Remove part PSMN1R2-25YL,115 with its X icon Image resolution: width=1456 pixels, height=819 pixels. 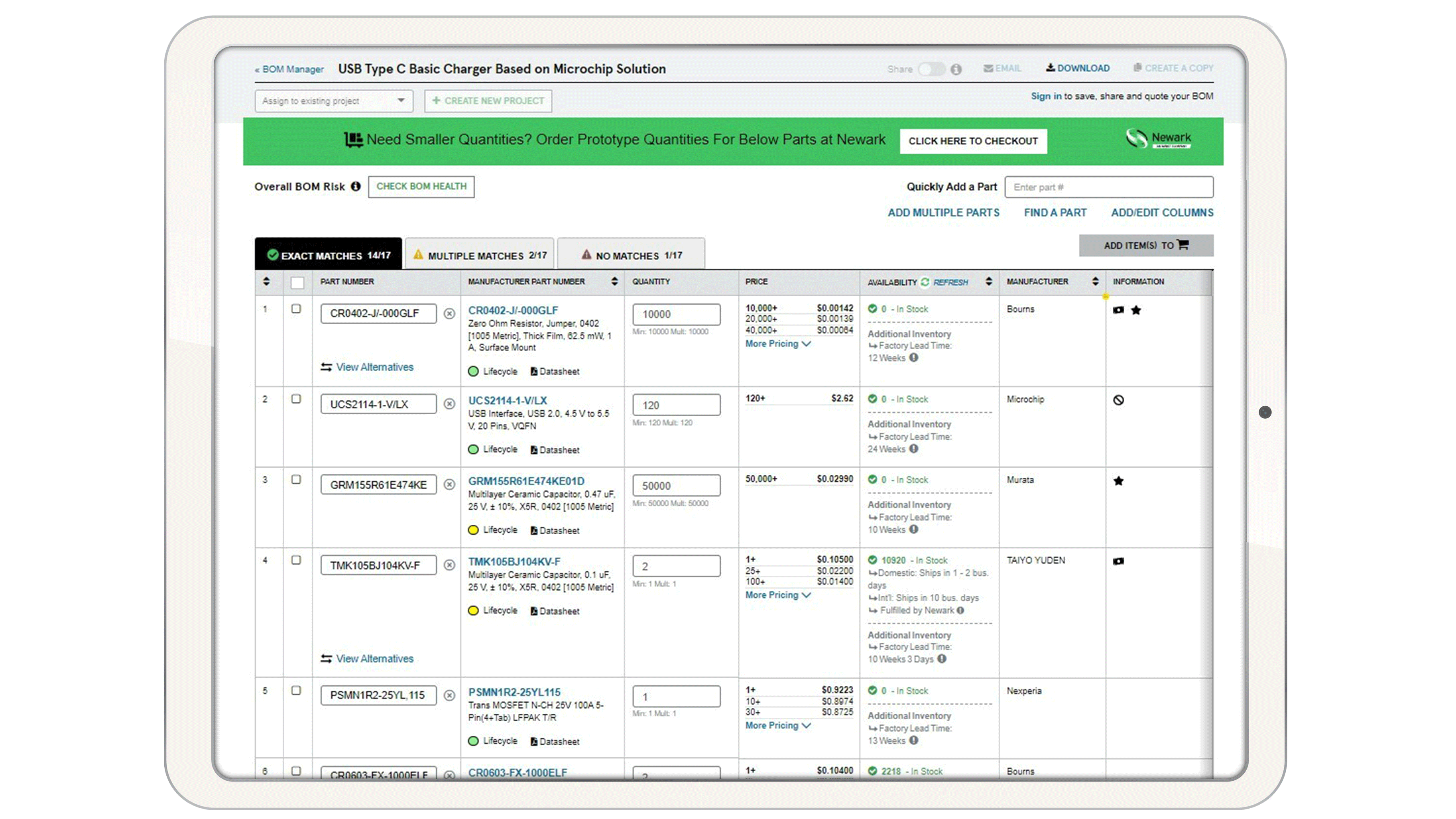coord(449,695)
